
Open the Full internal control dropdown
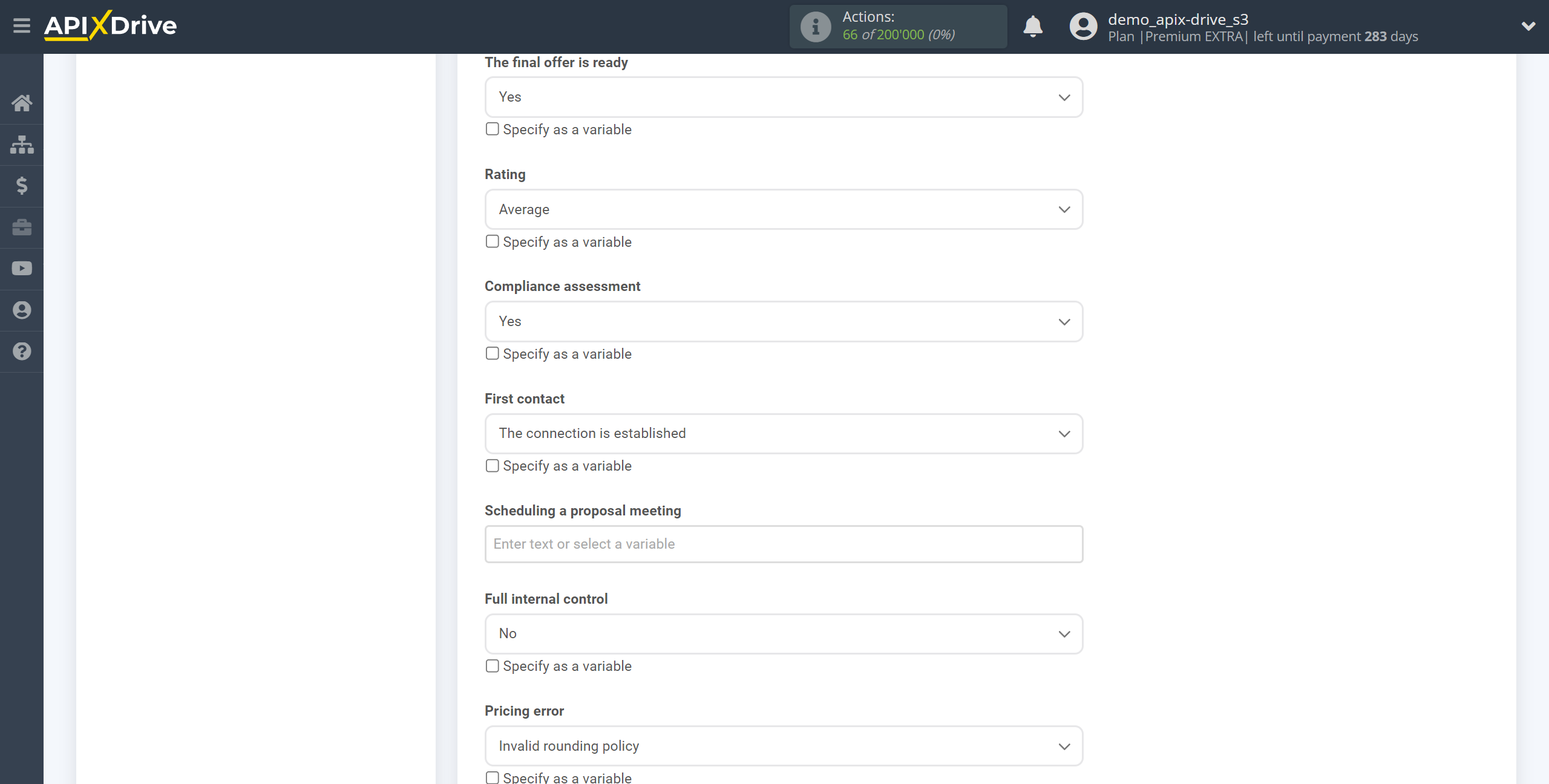click(x=784, y=633)
